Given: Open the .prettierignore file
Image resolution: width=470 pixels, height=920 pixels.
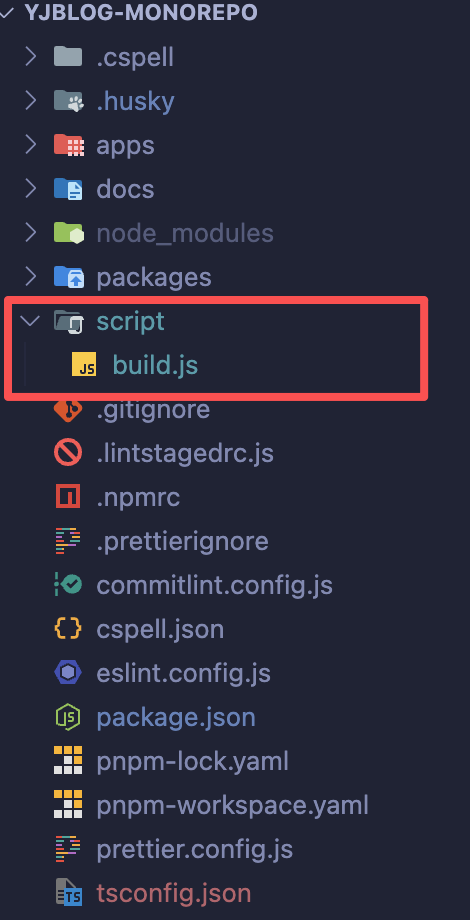Looking at the screenshot, I should pyautogui.click(x=182, y=541).
